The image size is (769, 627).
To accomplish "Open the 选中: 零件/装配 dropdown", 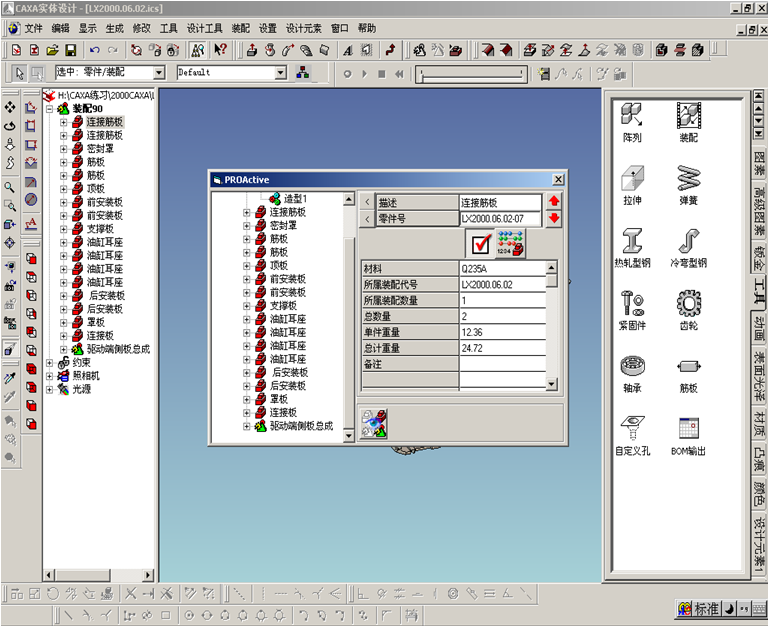I will (158, 73).
